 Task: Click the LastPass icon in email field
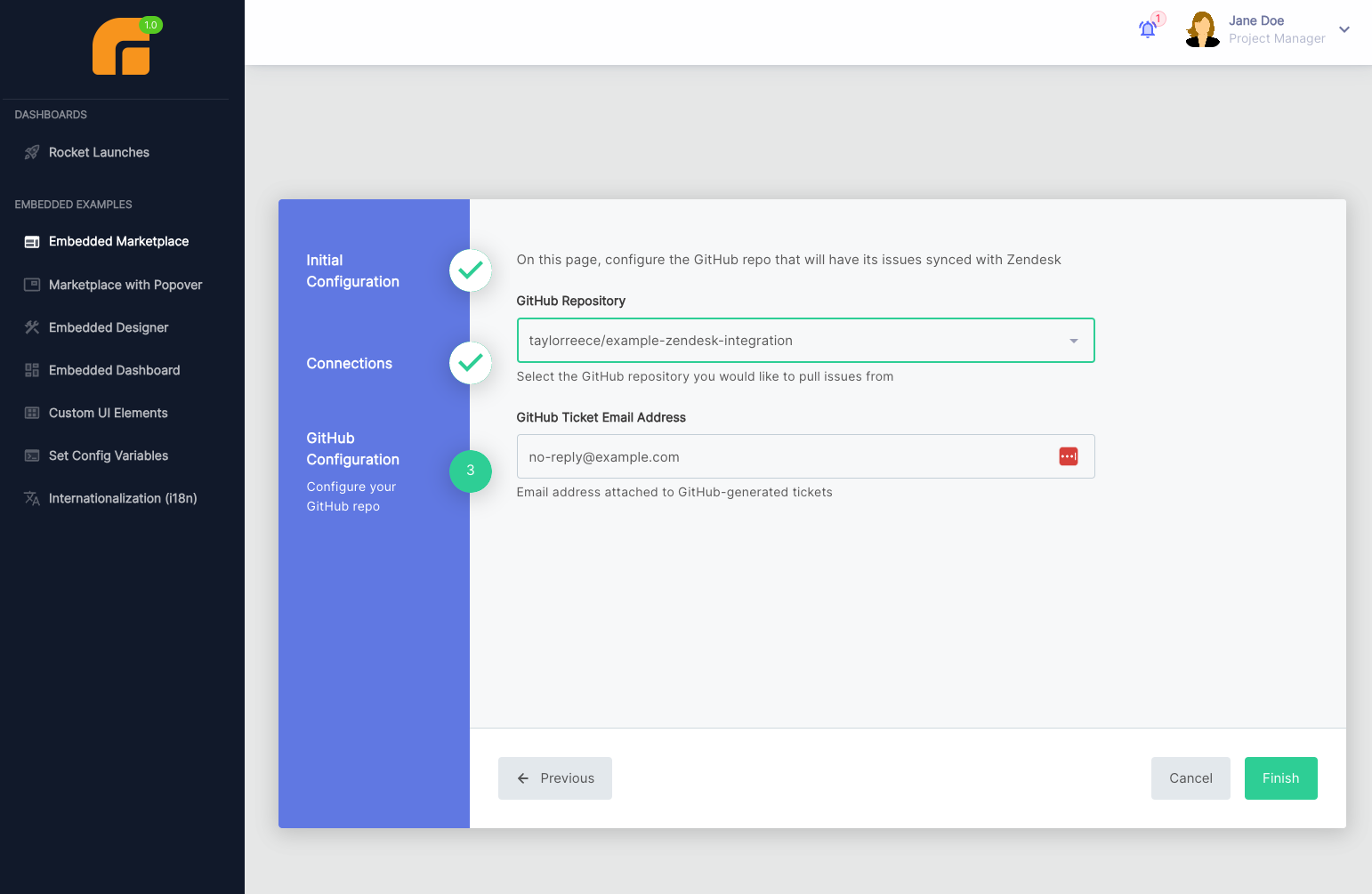click(x=1068, y=455)
